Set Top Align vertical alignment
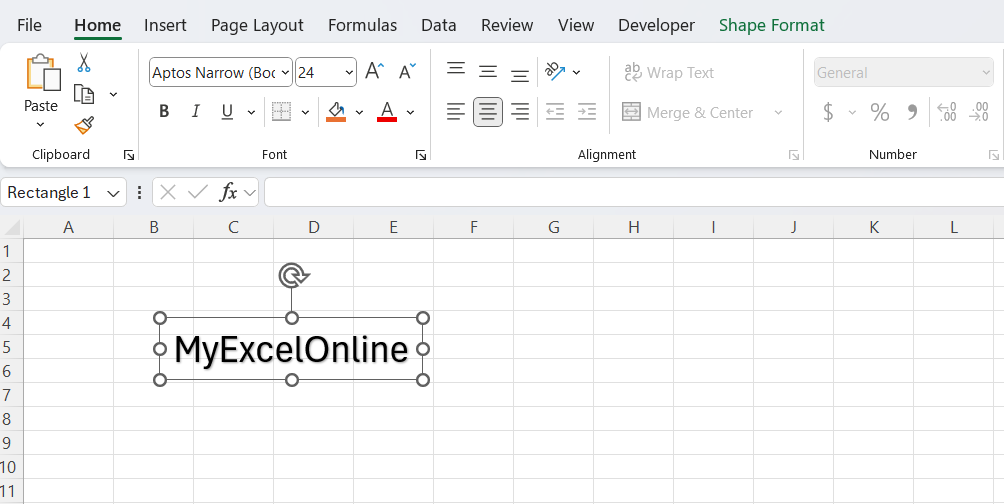Screen dimensions: 1004x504 [456, 70]
